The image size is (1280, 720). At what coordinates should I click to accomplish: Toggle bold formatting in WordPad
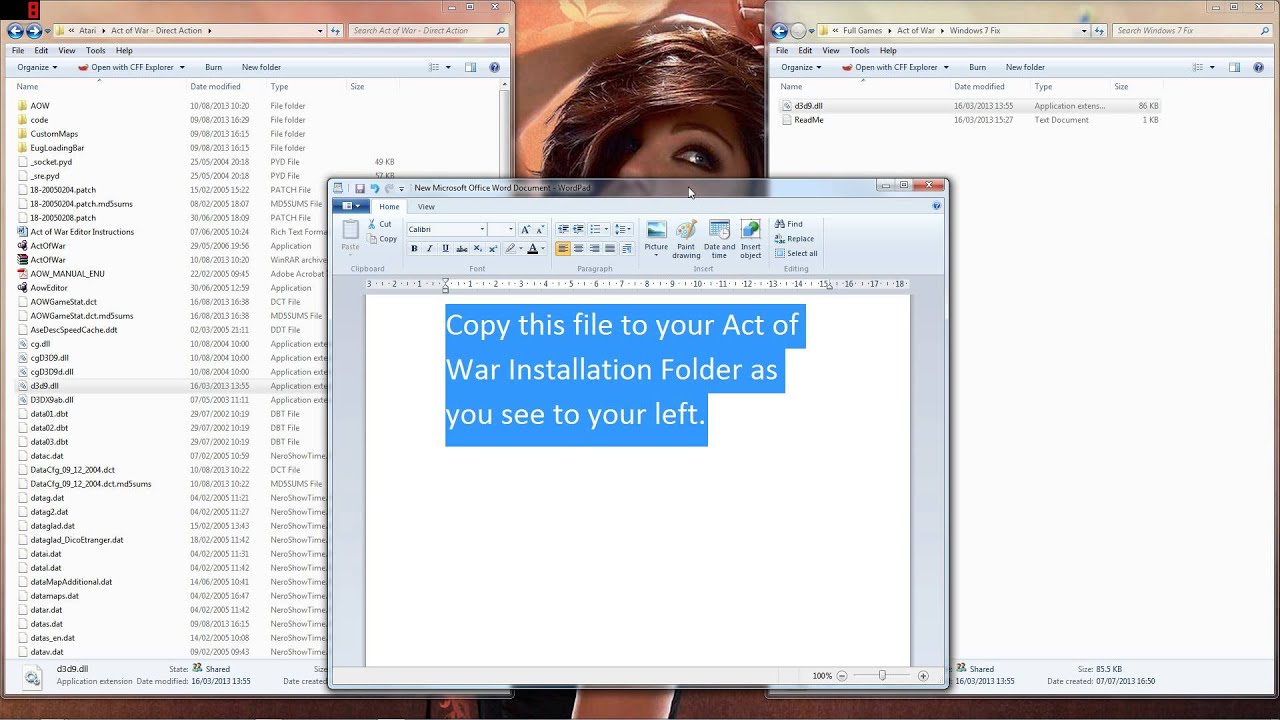pos(414,249)
